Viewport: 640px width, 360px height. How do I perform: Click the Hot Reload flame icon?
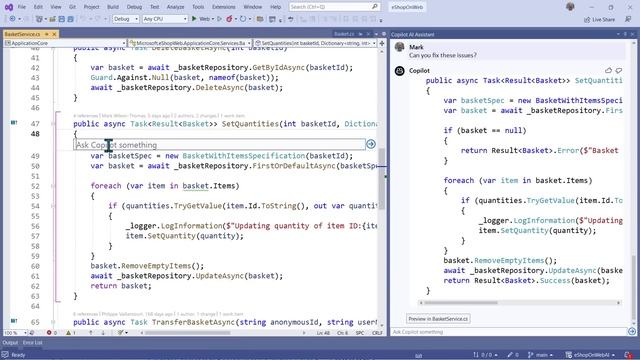pos(229,19)
